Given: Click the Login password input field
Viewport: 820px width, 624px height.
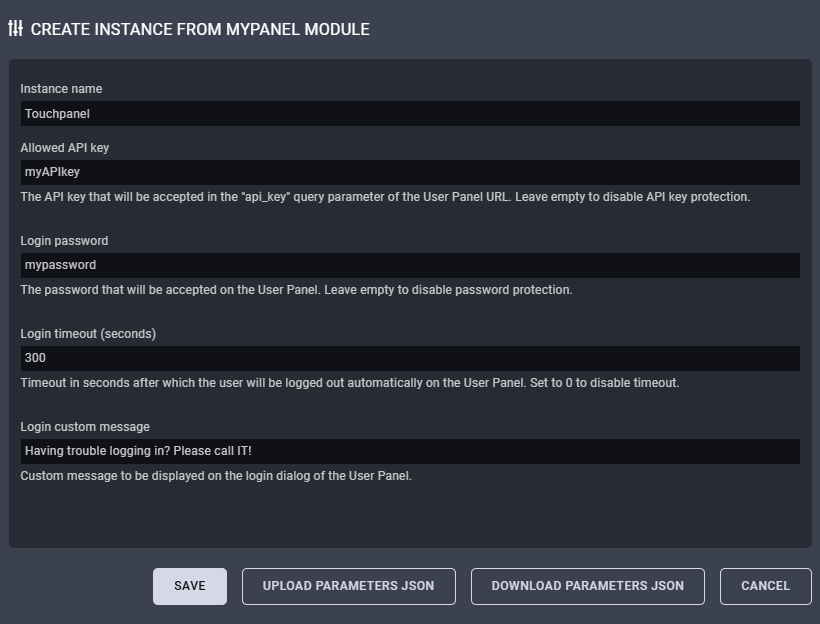Looking at the screenshot, I should (410, 265).
